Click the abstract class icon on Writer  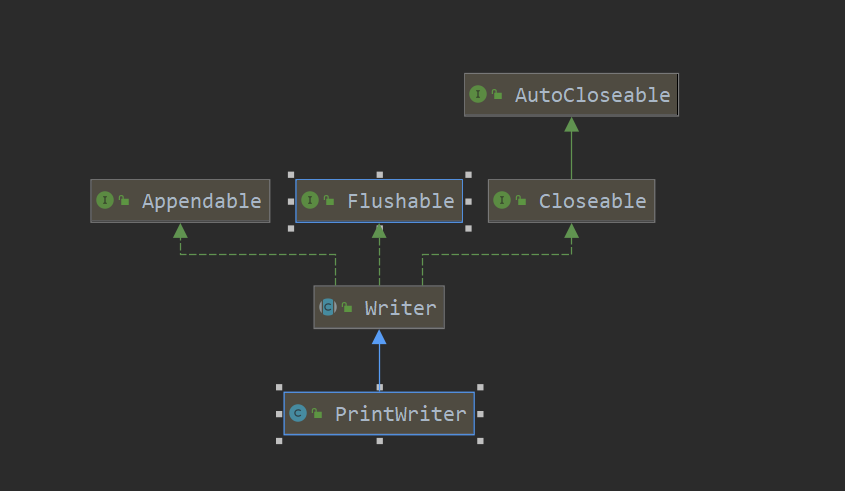[x=327, y=308]
